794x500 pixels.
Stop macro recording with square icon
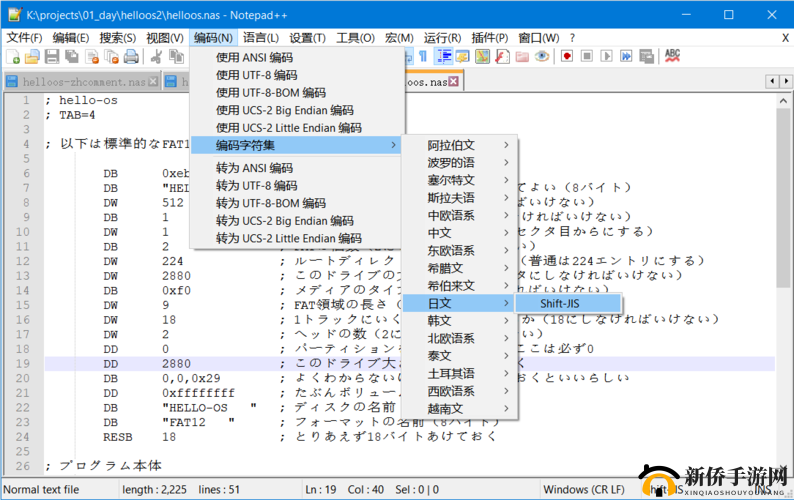coord(586,56)
